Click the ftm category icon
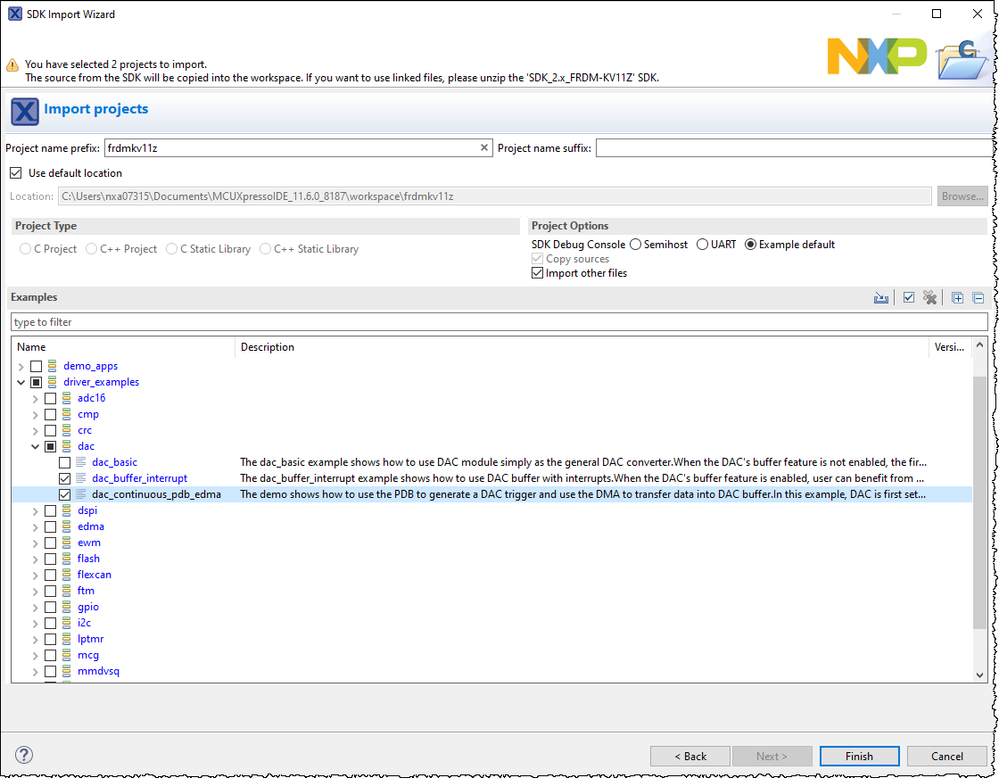 [x=66, y=591]
